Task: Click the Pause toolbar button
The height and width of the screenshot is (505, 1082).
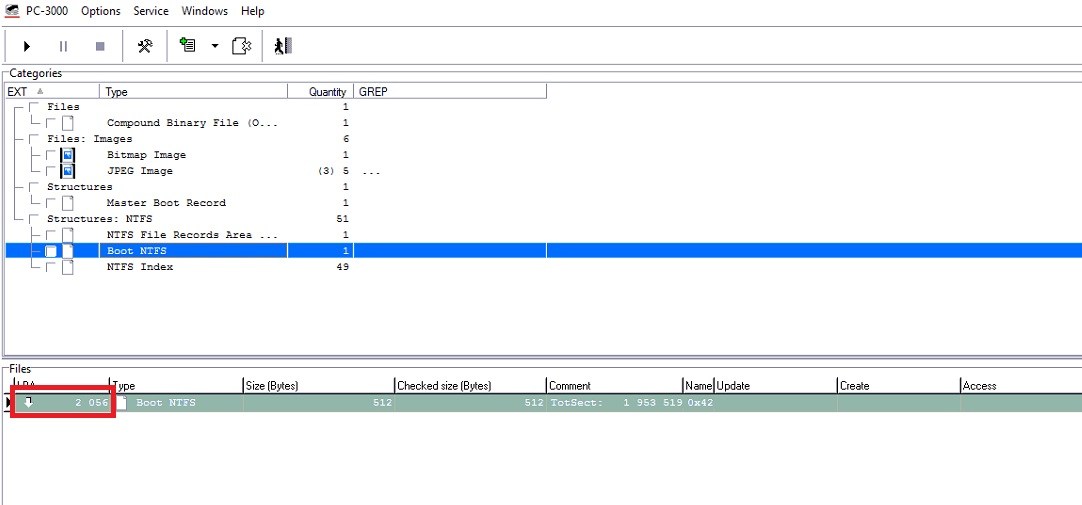Action: pyautogui.click(x=63, y=46)
